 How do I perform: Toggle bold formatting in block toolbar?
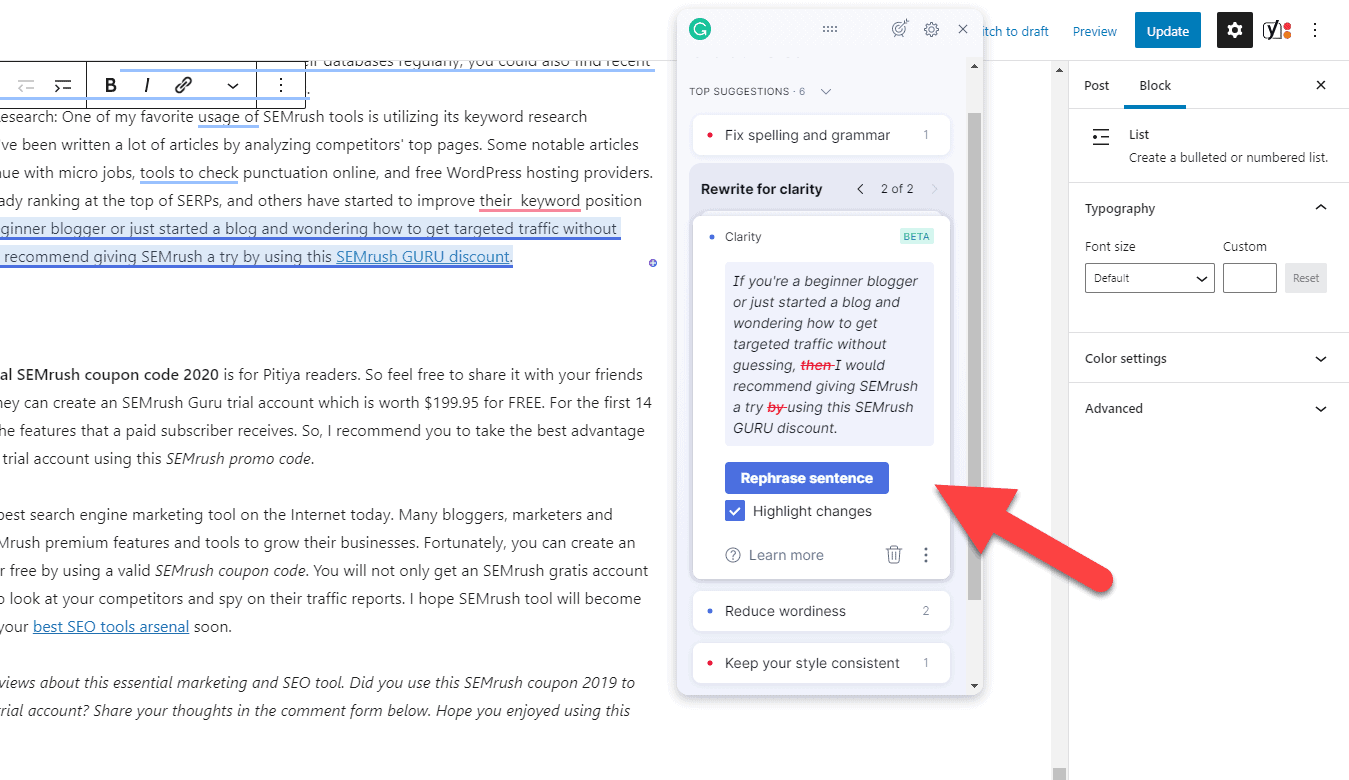tap(111, 85)
